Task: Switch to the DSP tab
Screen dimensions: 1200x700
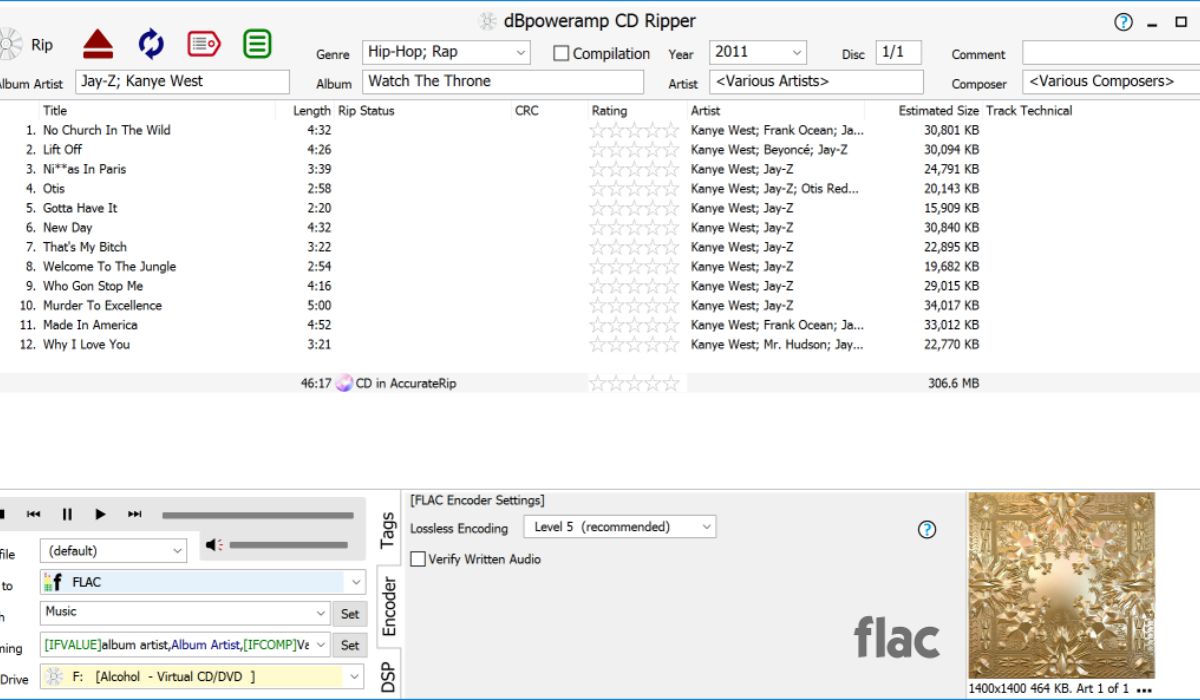Action: (388, 676)
